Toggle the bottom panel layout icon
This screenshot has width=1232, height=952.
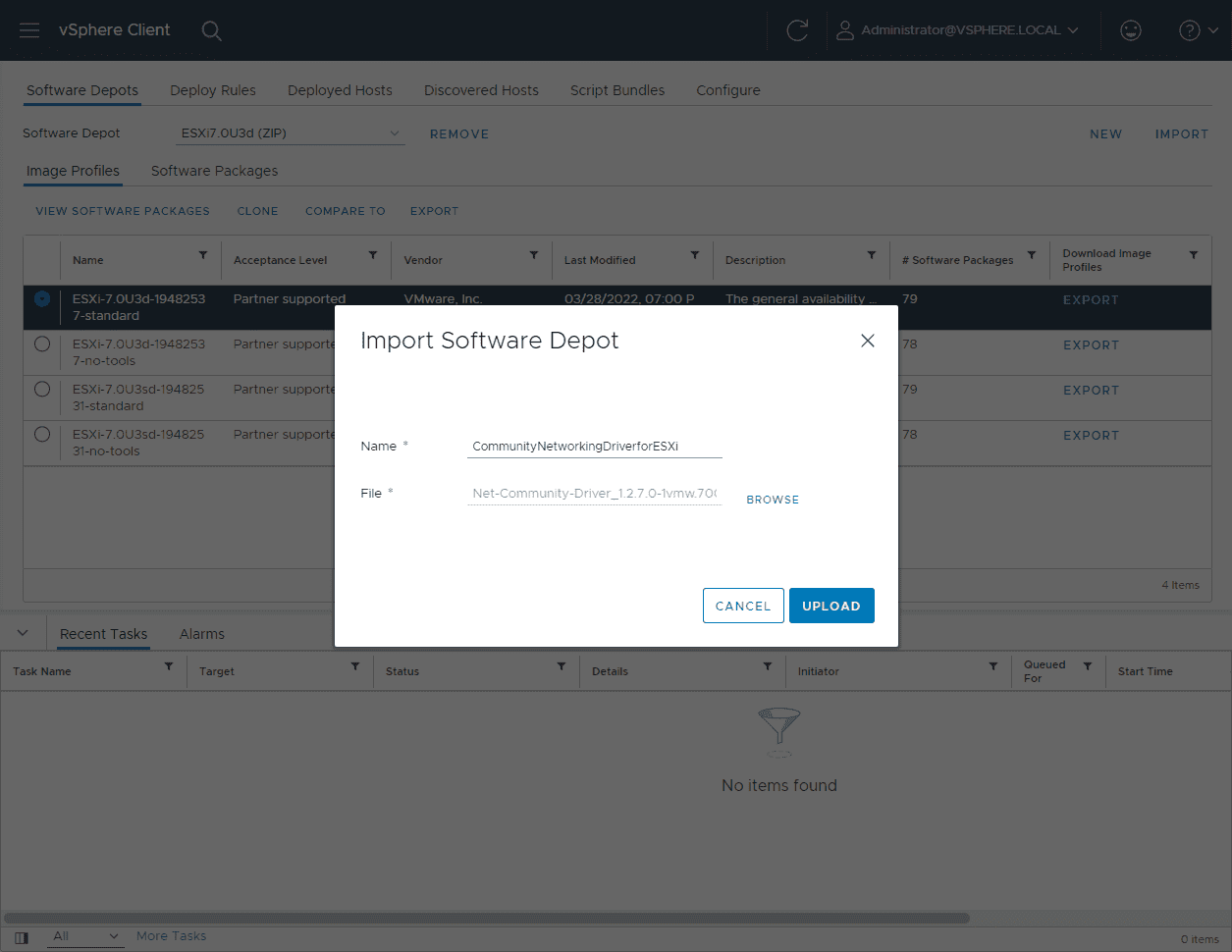click(22, 938)
